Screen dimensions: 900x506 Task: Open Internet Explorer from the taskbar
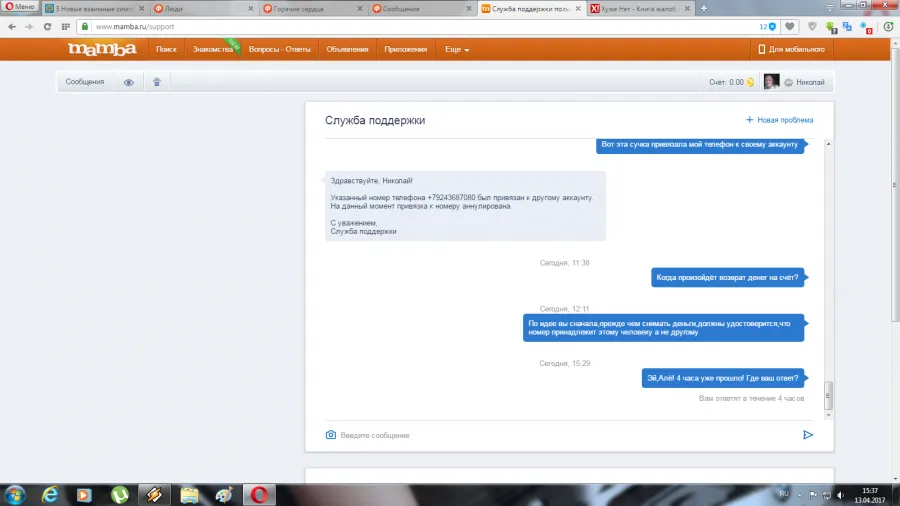point(51,495)
